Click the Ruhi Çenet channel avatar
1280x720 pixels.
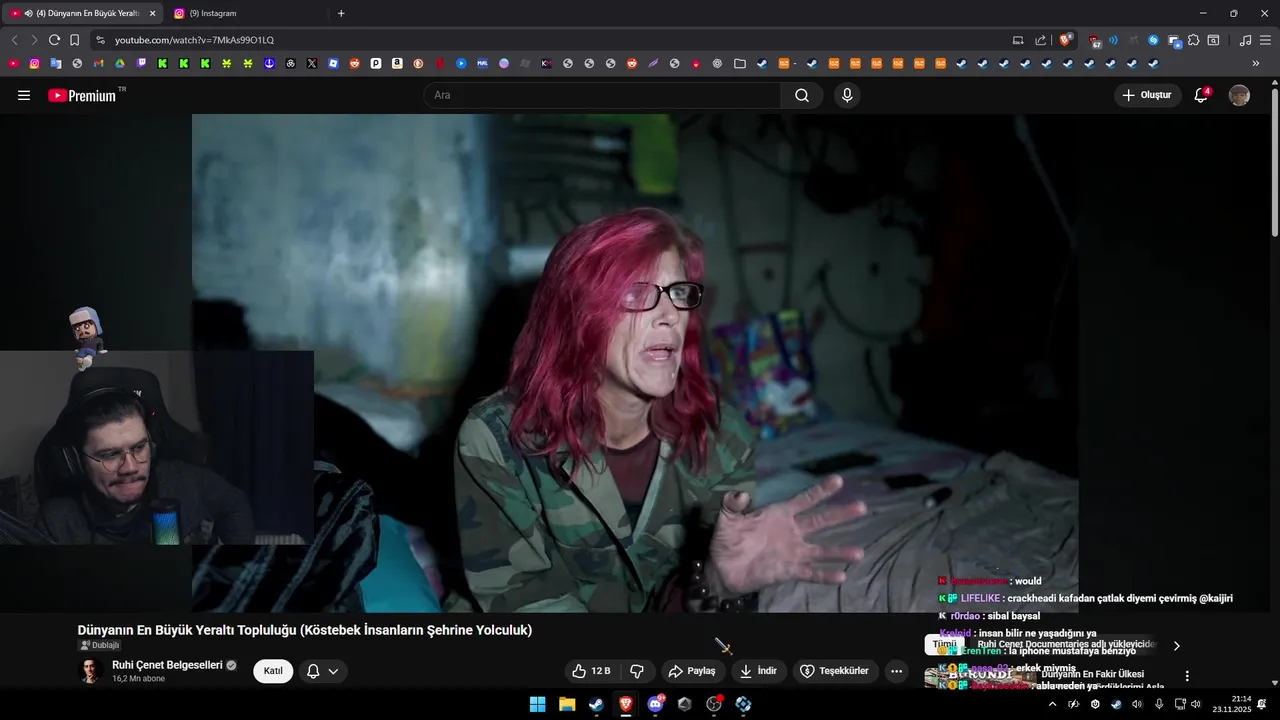click(91, 671)
